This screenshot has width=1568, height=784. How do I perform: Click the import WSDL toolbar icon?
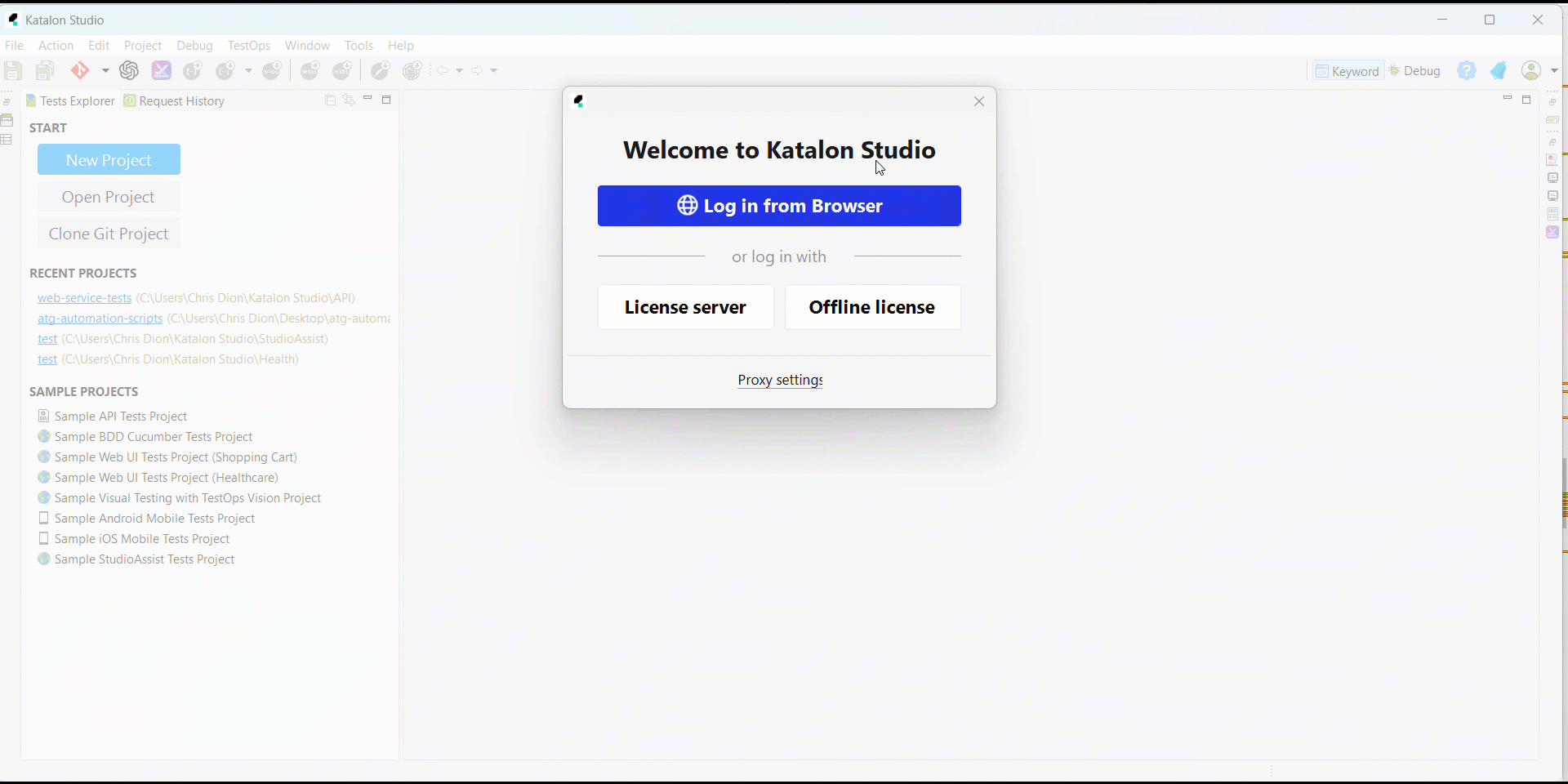[x=342, y=70]
